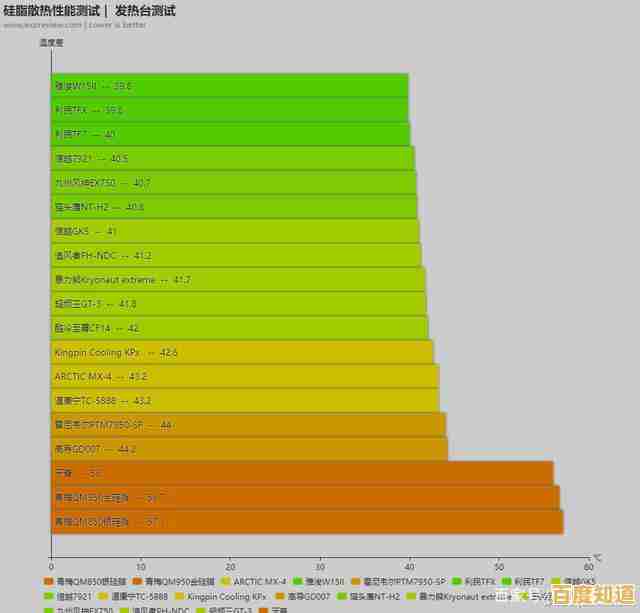640x613 pixels.
Task: Select the Kryonaut extreme 41.7 bar
Action: point(238,279)
